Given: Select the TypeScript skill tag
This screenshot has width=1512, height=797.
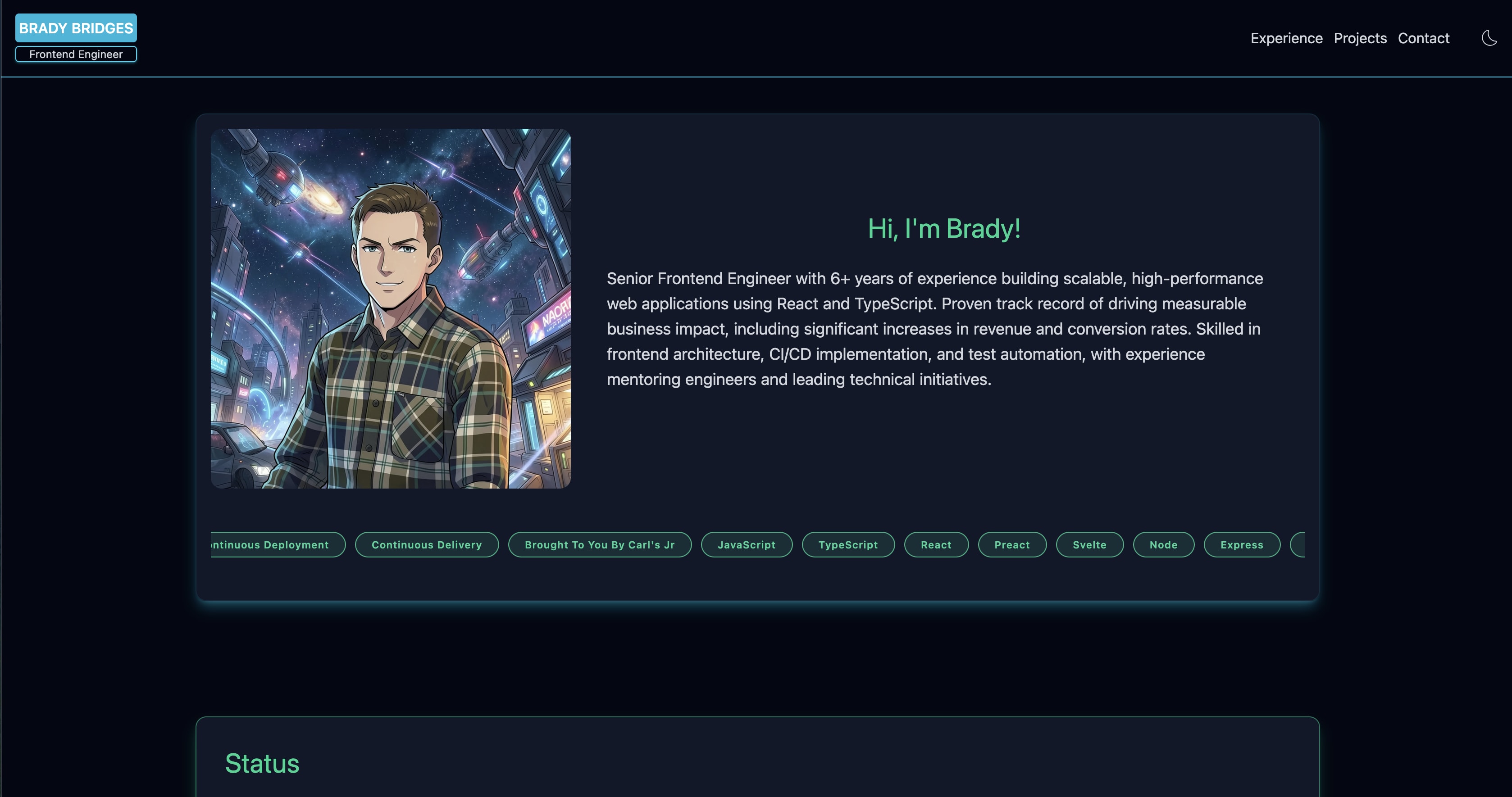Looking at the screenshot, I should pyautogui.click(x=848, y=545).
